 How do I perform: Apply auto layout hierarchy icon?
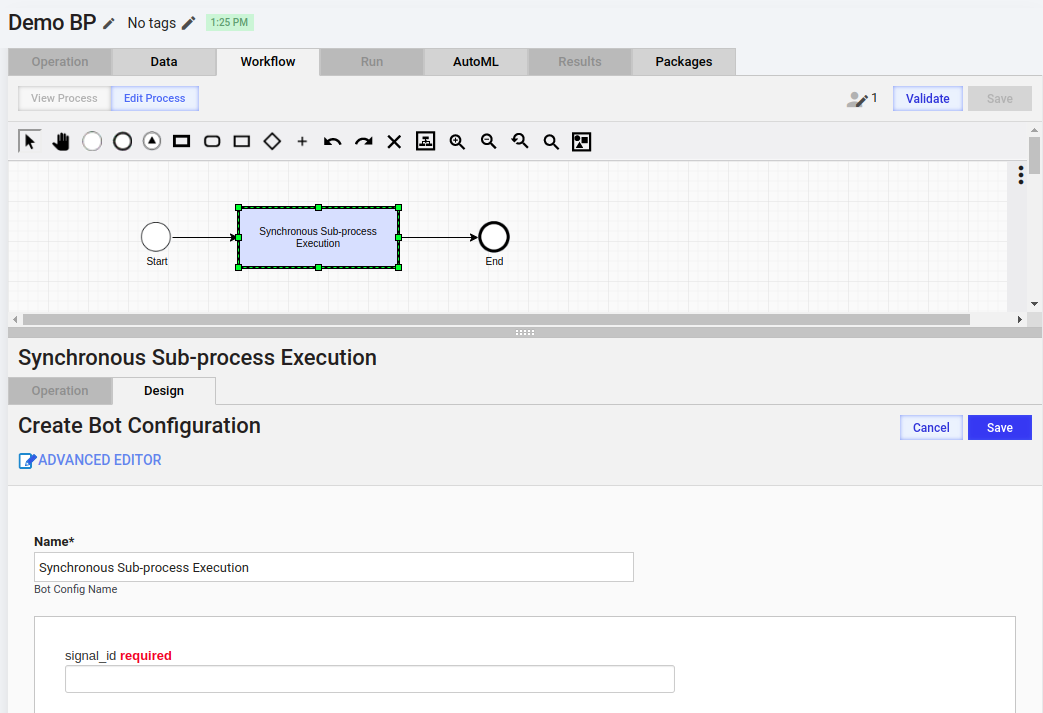[x=426, y=141]
